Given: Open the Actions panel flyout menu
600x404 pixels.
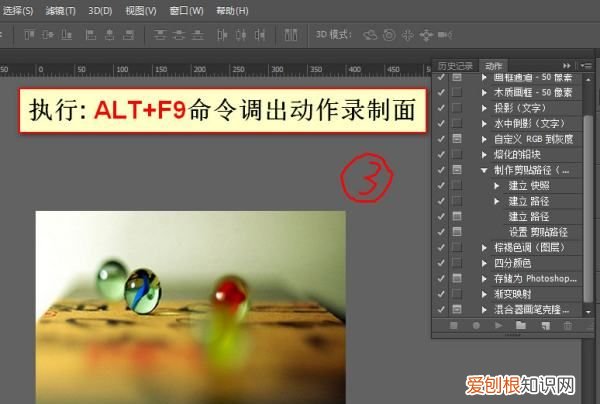Looking at the screenshot, I should pos(586,66).
